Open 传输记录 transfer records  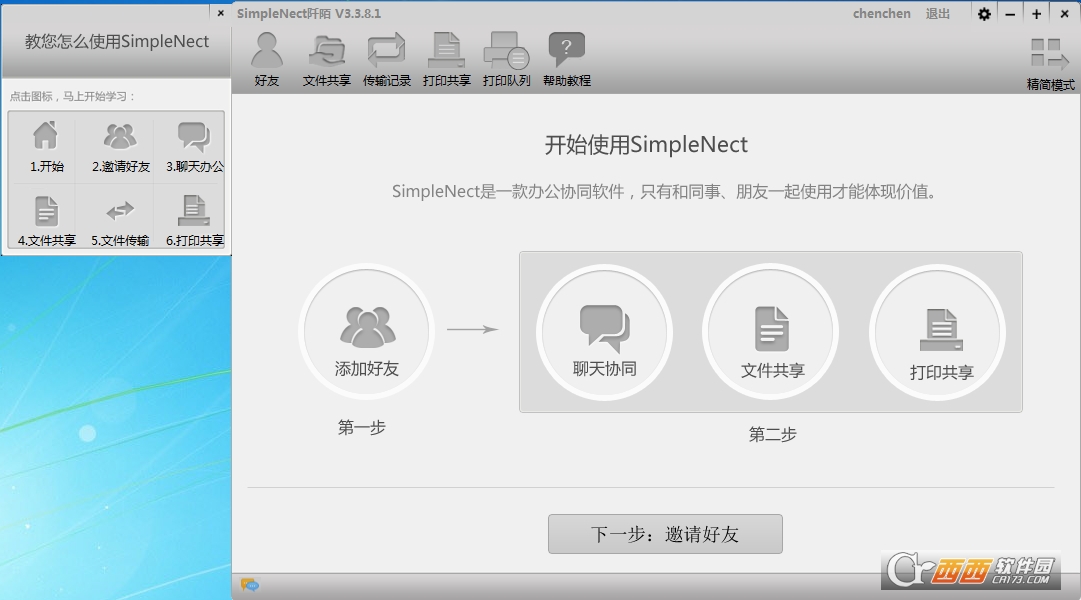(x=387, y=59)
